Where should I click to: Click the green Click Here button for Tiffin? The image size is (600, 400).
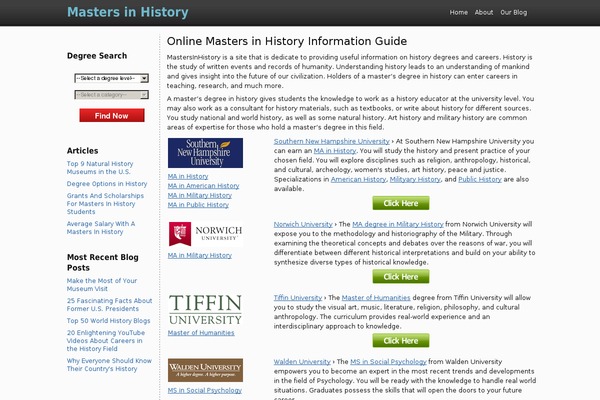point(401,341)
